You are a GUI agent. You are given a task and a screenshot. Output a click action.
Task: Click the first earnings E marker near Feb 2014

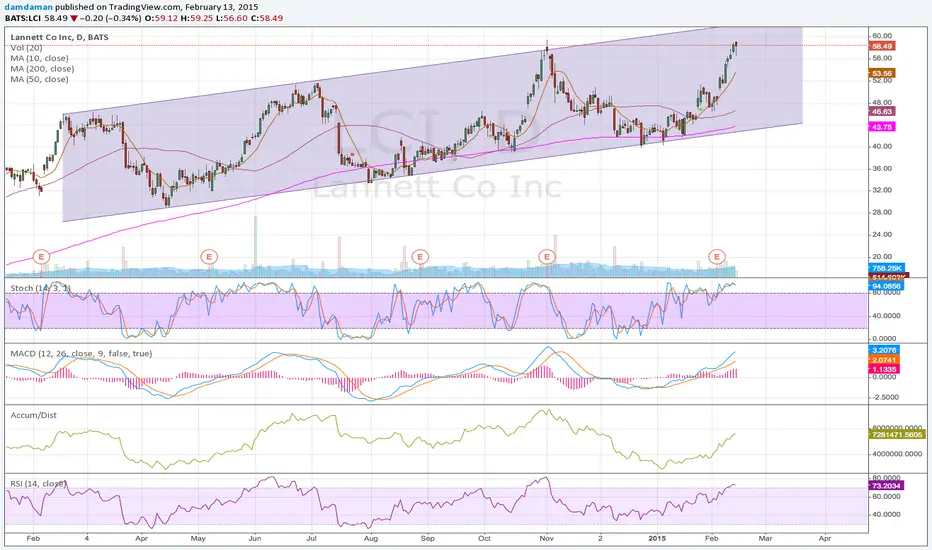(x=41, y=257)
